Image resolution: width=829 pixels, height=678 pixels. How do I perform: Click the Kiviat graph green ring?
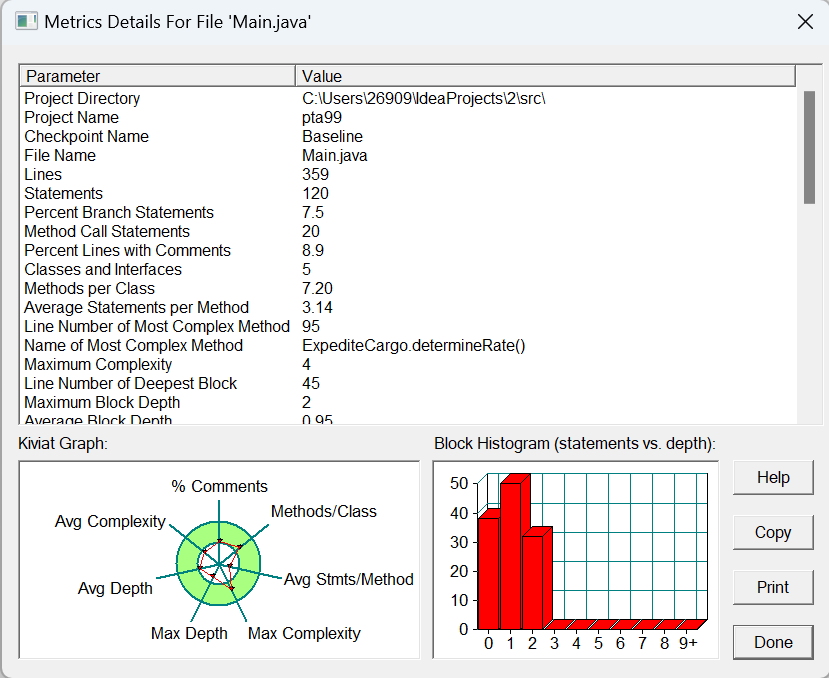click(x=186, y=563)
